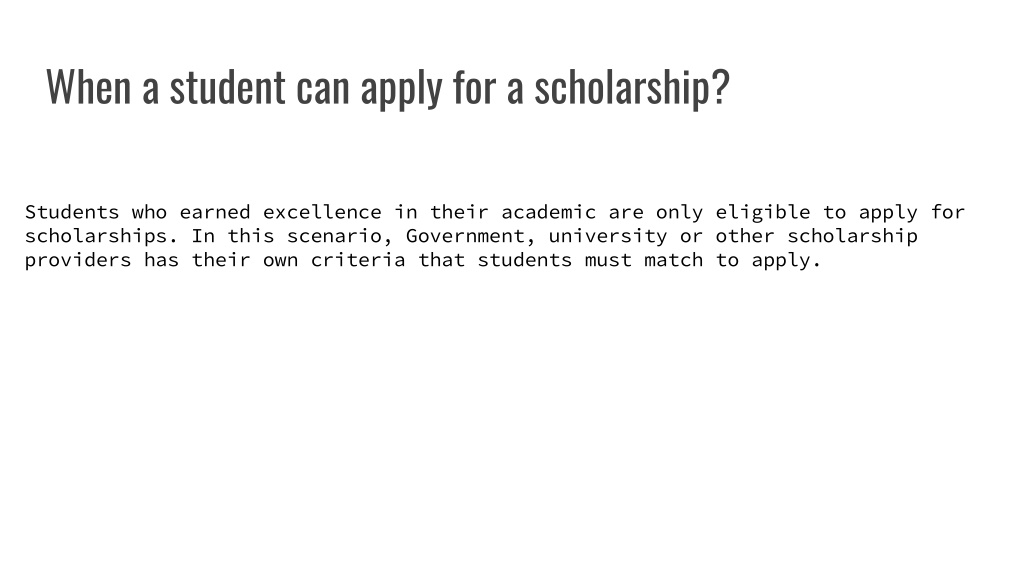Click the word "who" after Students
The height and width of the screenshot is (576, 1024).
150,212
